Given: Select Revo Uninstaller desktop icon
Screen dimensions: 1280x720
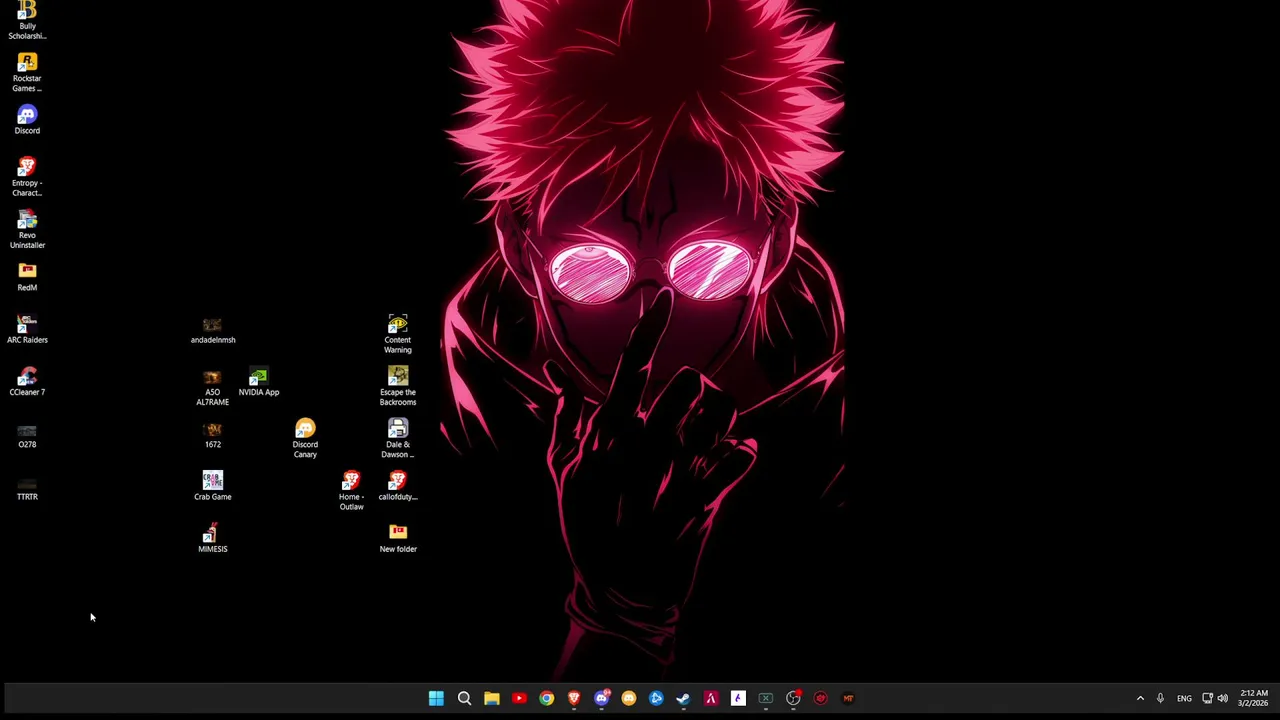Looking at the screenshot, I should coord(27,229).
